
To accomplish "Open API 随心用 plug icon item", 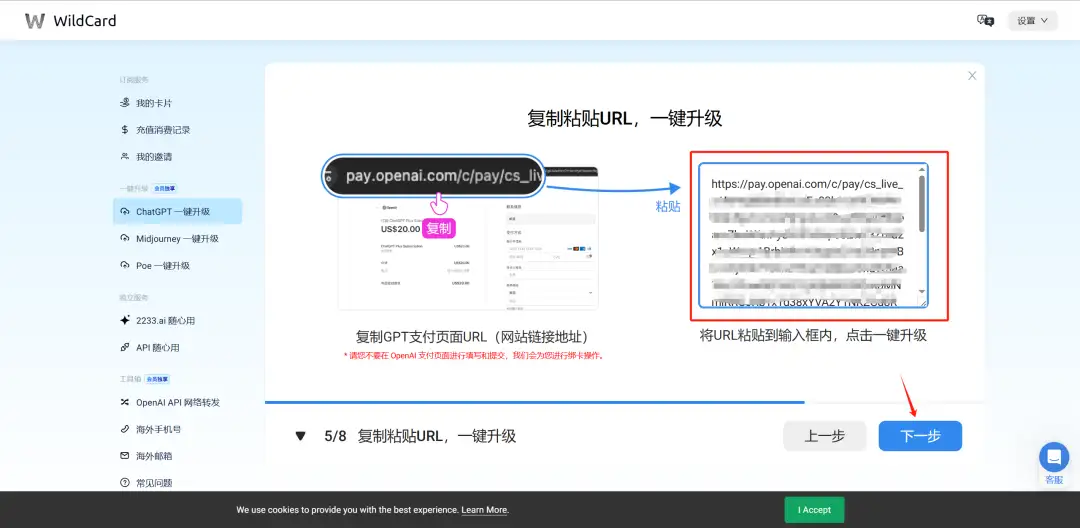I will point(125,348).
